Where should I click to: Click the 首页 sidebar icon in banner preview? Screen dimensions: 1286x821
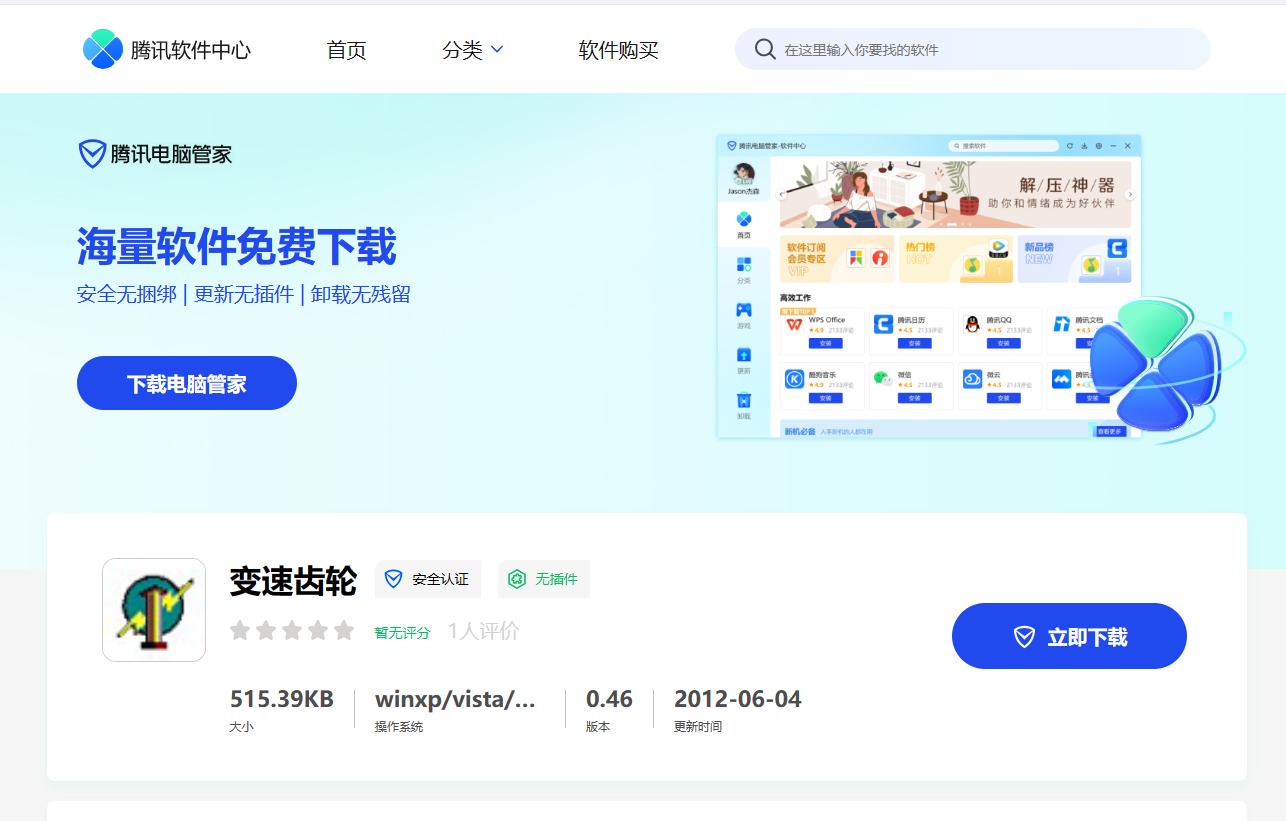tap(743, 219)
